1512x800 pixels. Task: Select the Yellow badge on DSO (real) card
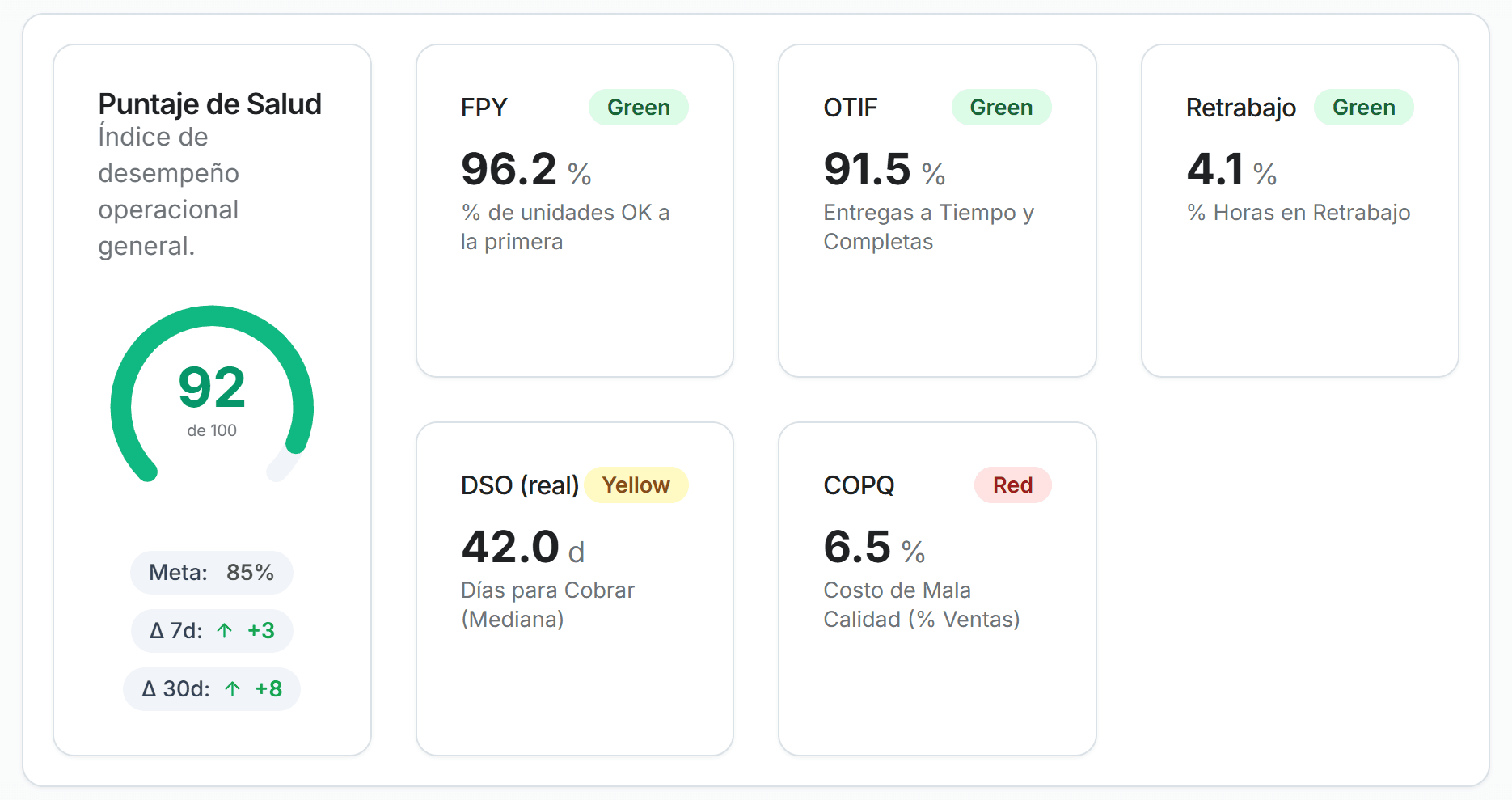point(636,485)
